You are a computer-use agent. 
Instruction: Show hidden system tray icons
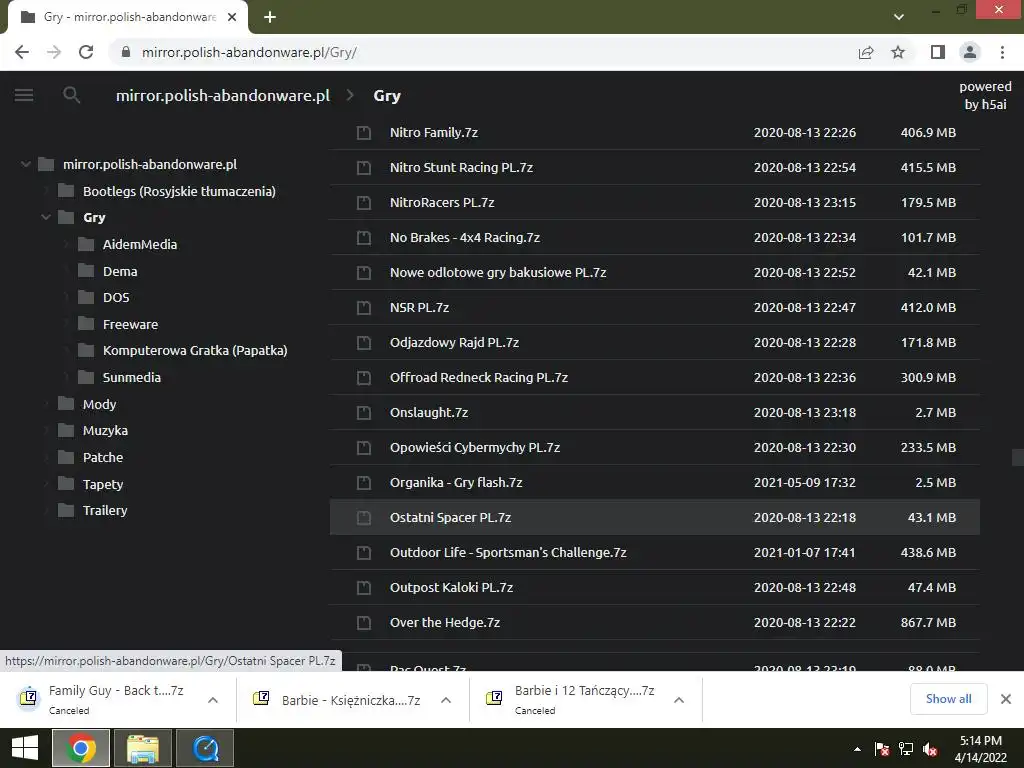click(x=857, y=750)
